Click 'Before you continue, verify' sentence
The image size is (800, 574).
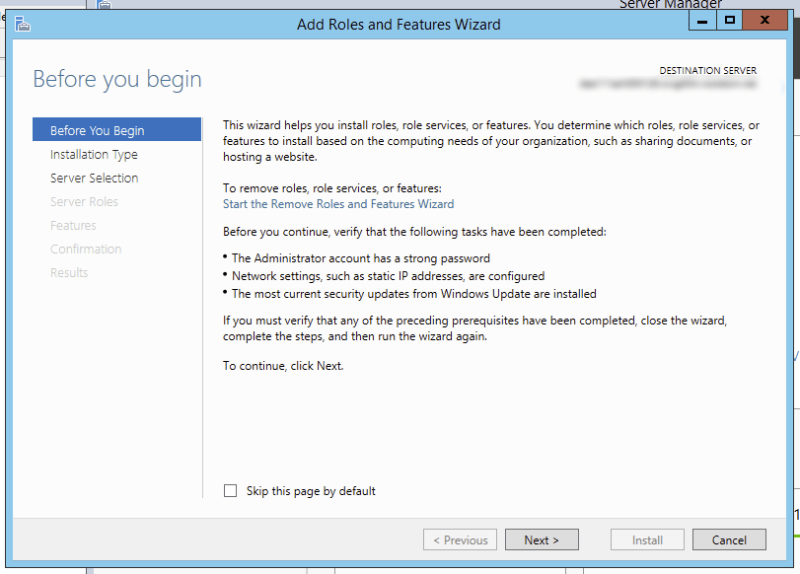click(414, 232)
